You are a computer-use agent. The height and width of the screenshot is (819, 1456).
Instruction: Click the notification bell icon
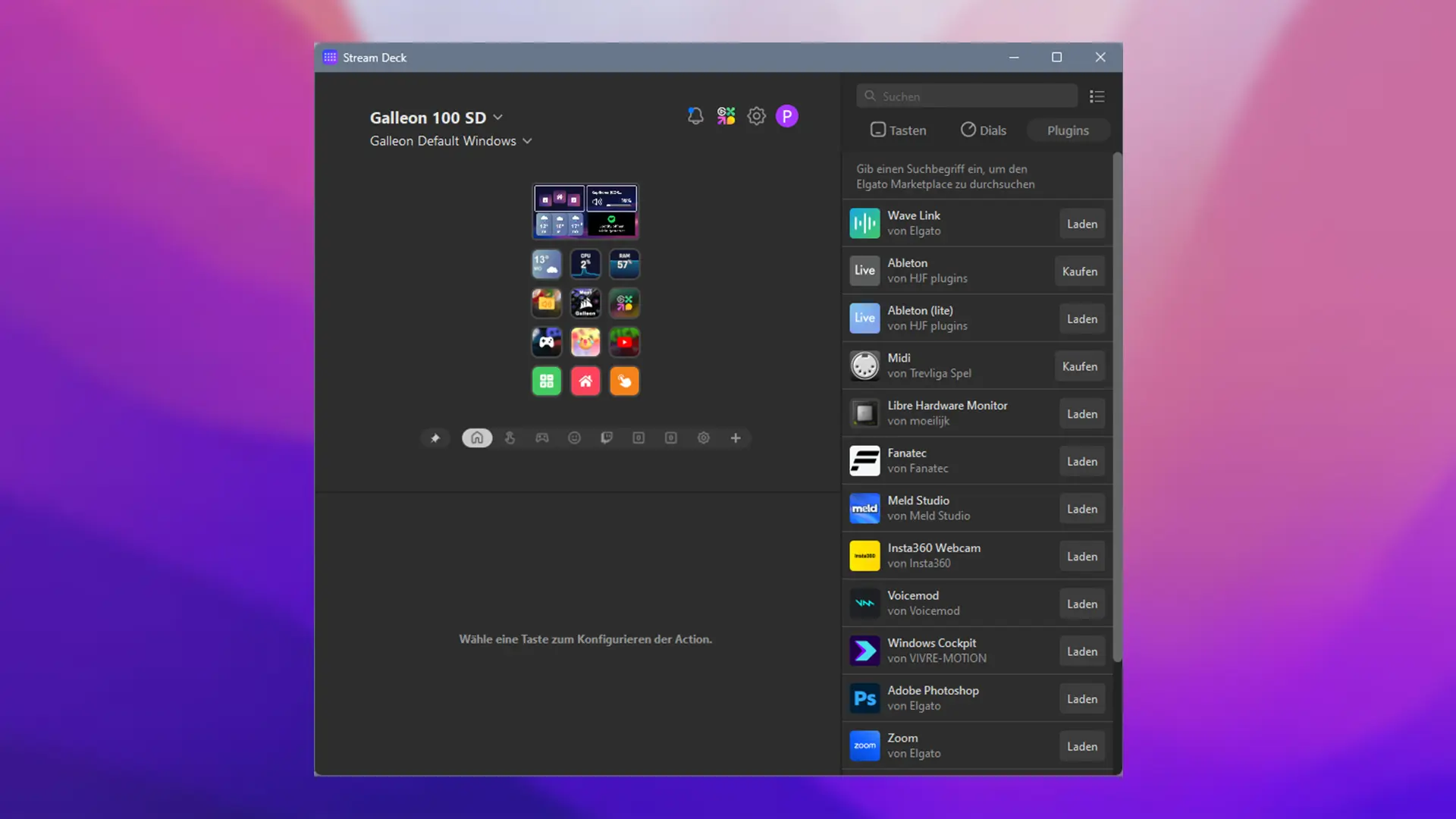pos(695,115)
